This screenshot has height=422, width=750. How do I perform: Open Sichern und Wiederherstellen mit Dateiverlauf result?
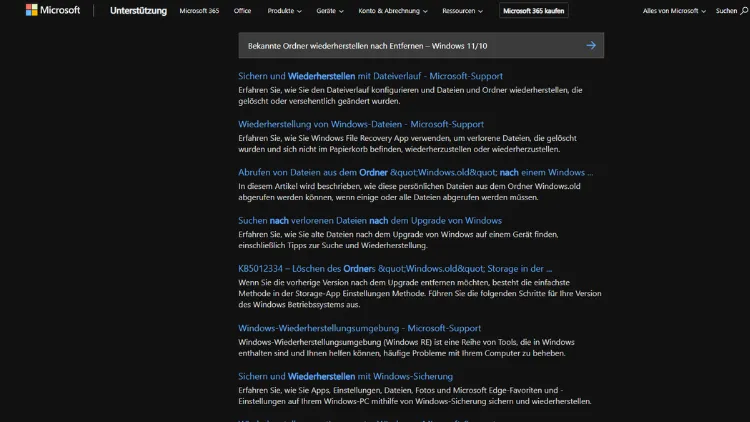(x=370, y=76)
